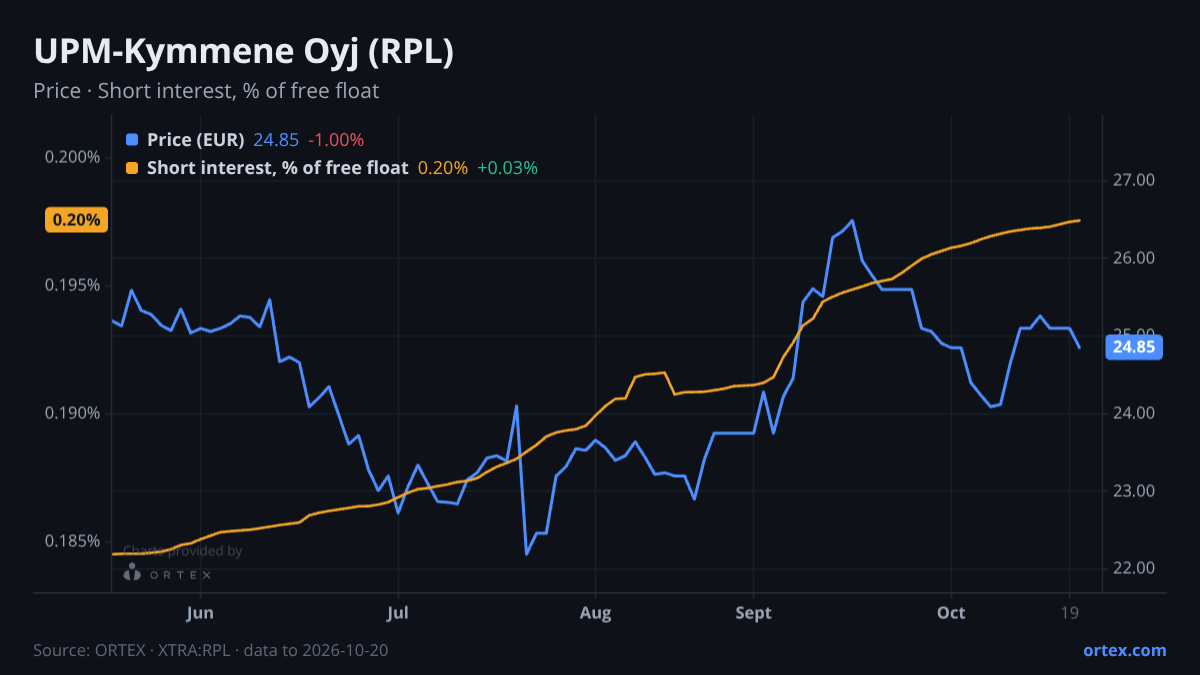This screenshot has width=1200, height=675.
Task: Click the 22.00 right axis label
Action: [x=1134, y=568]
